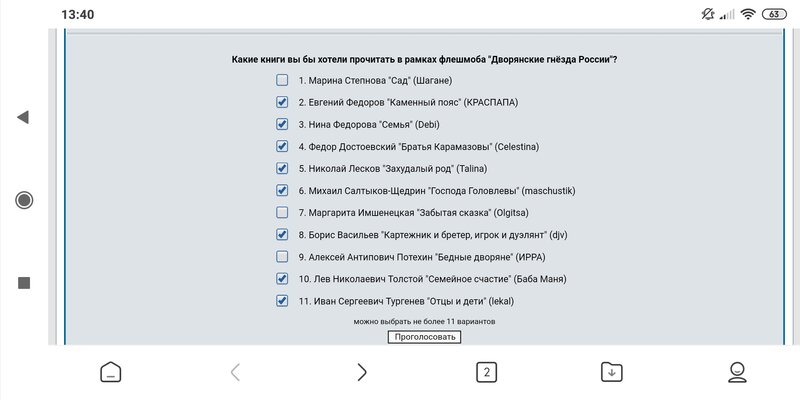The width and height of the screenshot is (800, 400).
Task: Check the Потехин "Бедные дворяне" option
Action: 282,257
